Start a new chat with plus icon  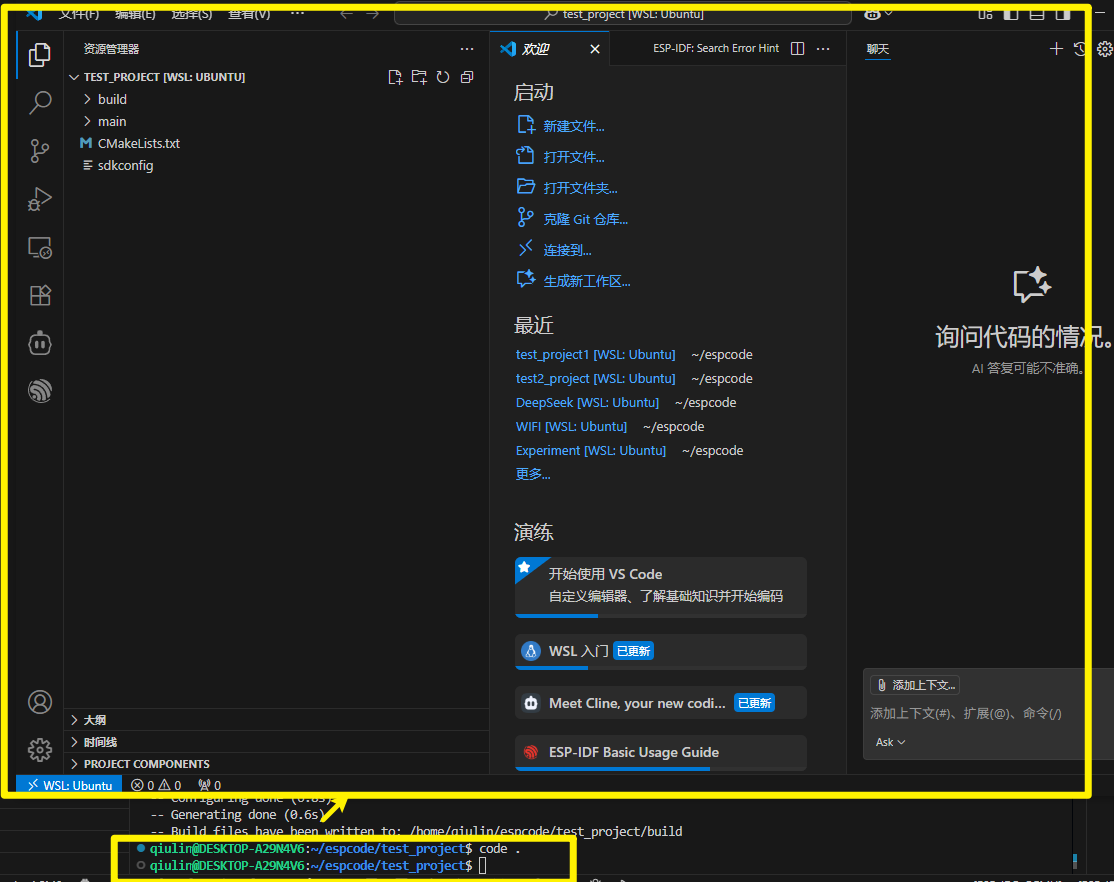[1056, 48]
